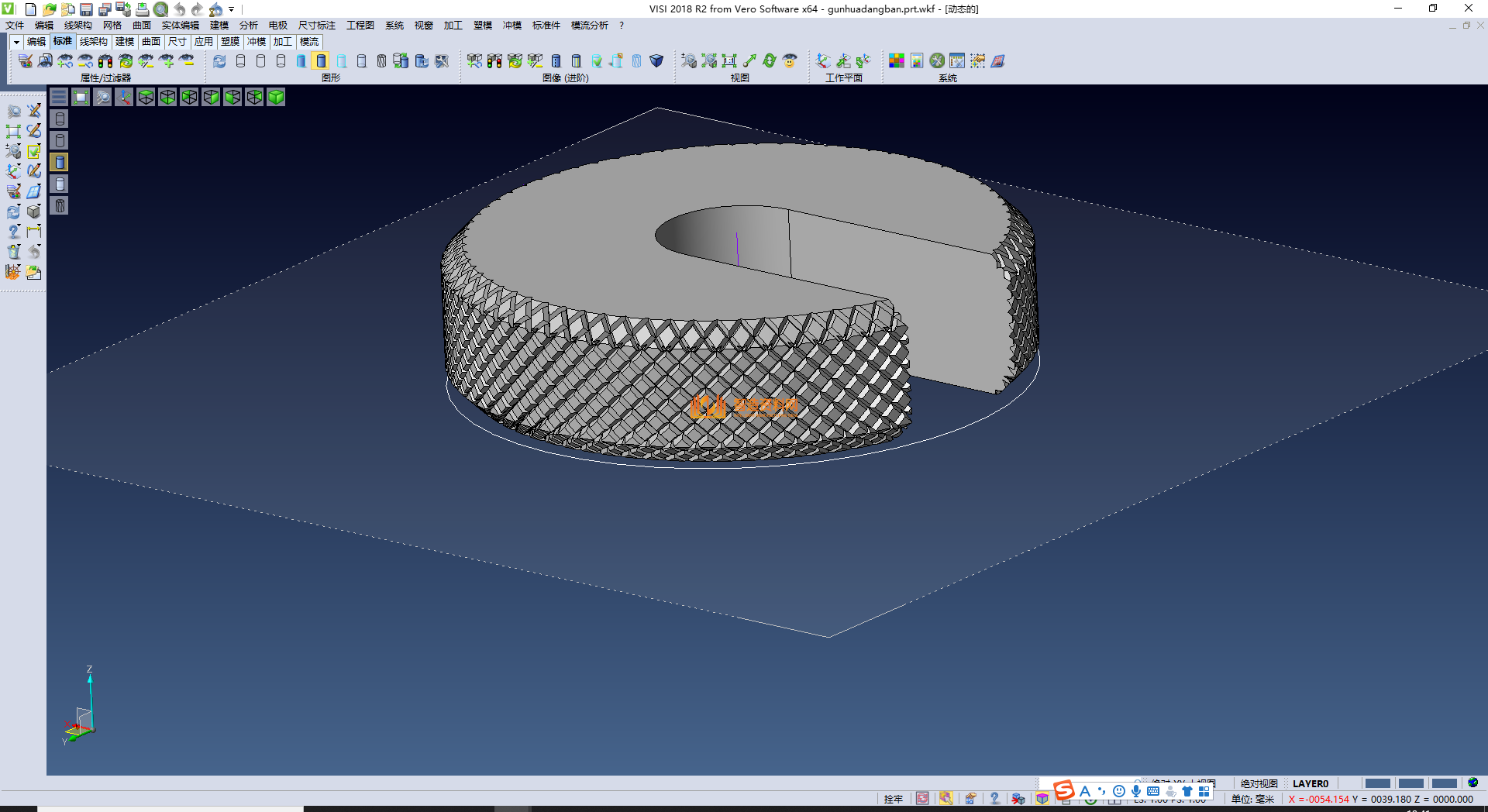Click the 绝对视图 status bar button
This screenshot has width=1488, height=812.
pyautogui.click(x=1259, y=783)
